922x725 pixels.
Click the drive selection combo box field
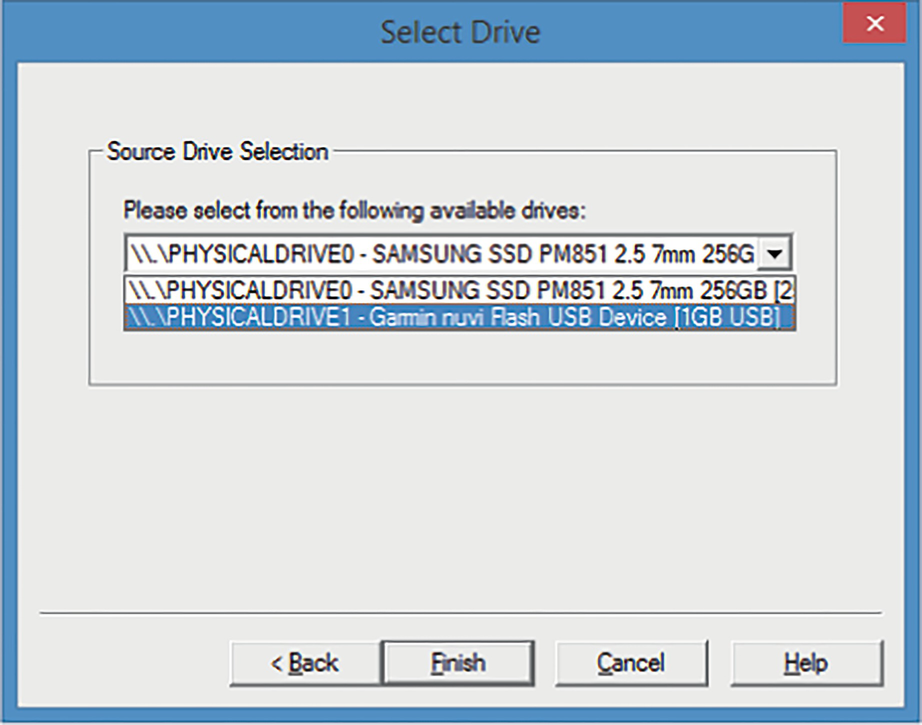(x=440, y=254)
